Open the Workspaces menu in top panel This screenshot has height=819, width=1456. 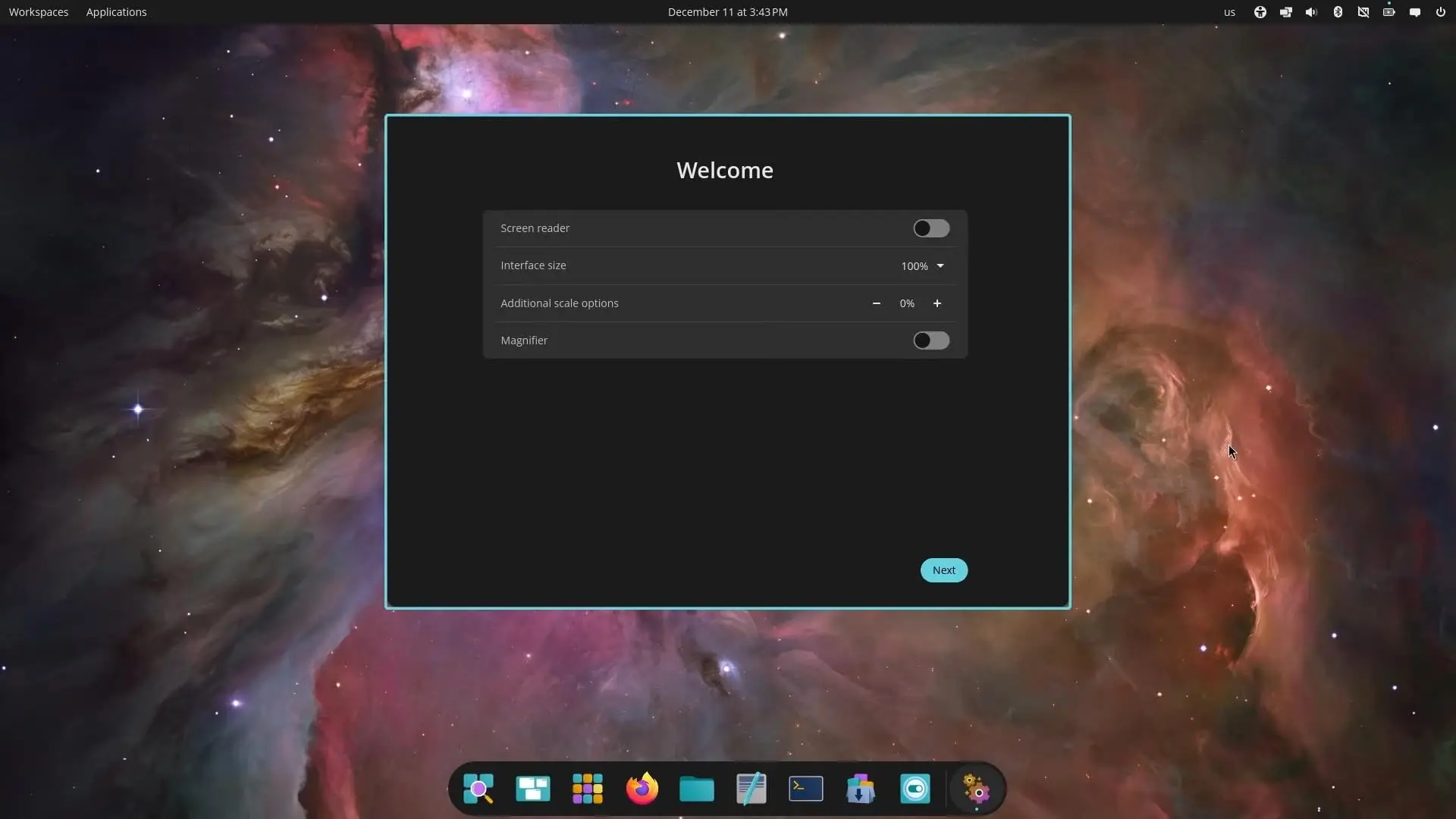tap(39, 12)
